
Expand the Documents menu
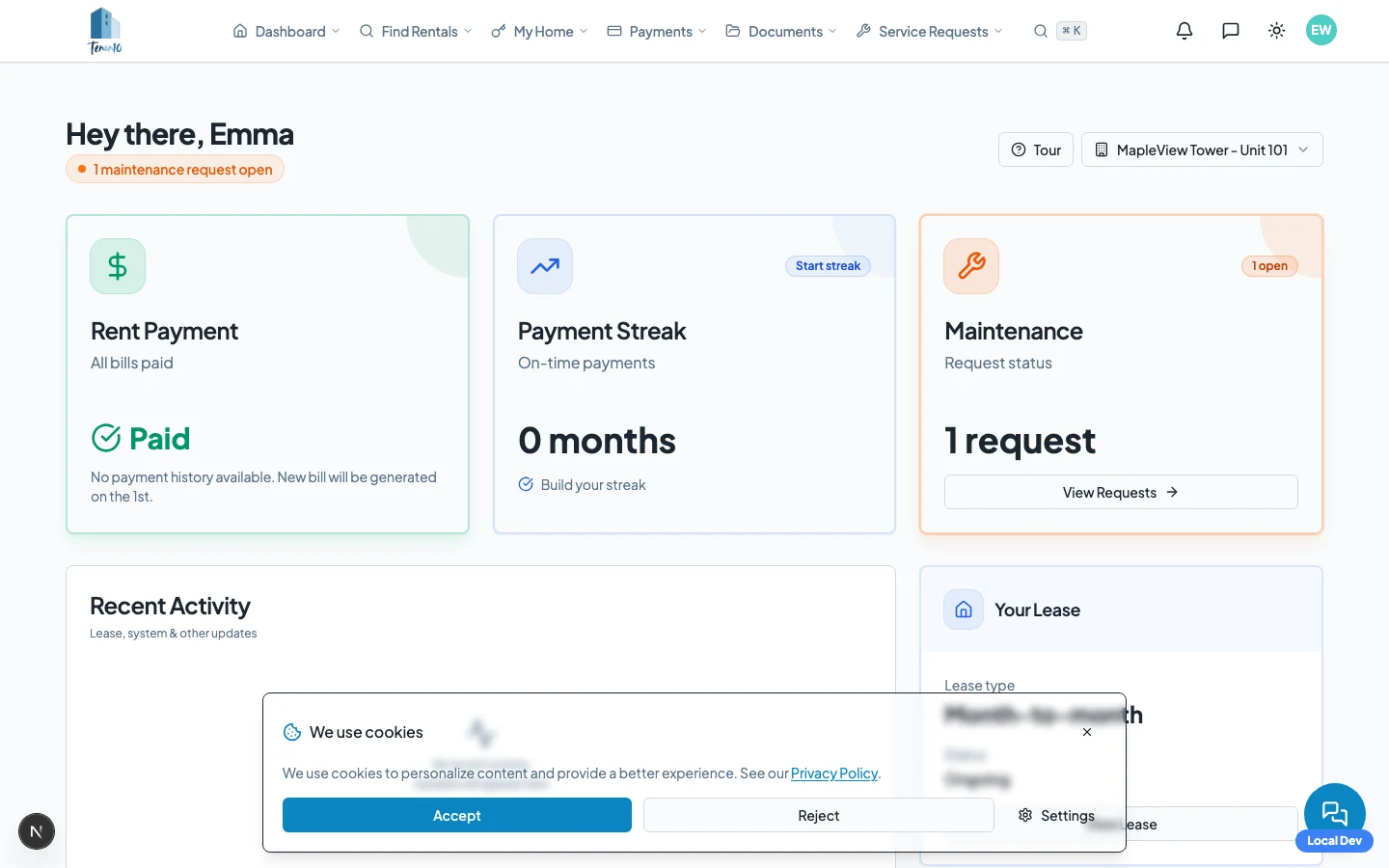point(781,31)
